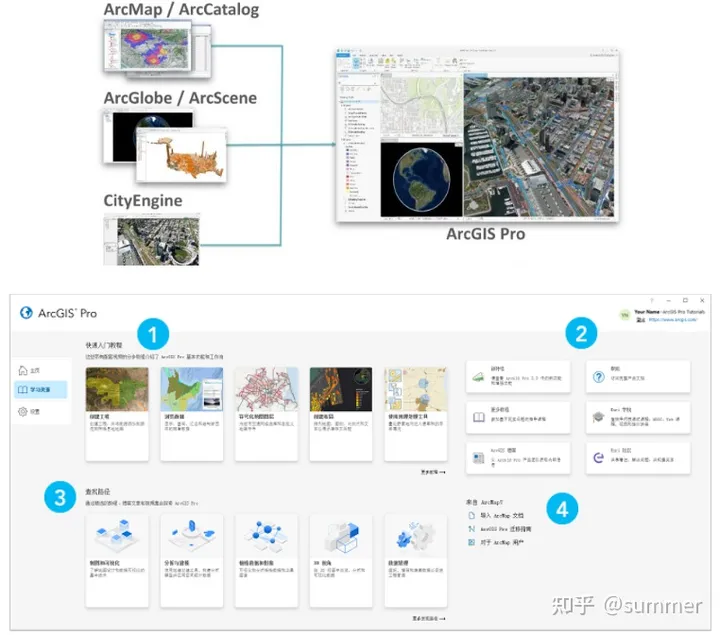The image size is (720, 635).
Task: Open the ArcGIS Blog newspaper card
Action: 518,458
